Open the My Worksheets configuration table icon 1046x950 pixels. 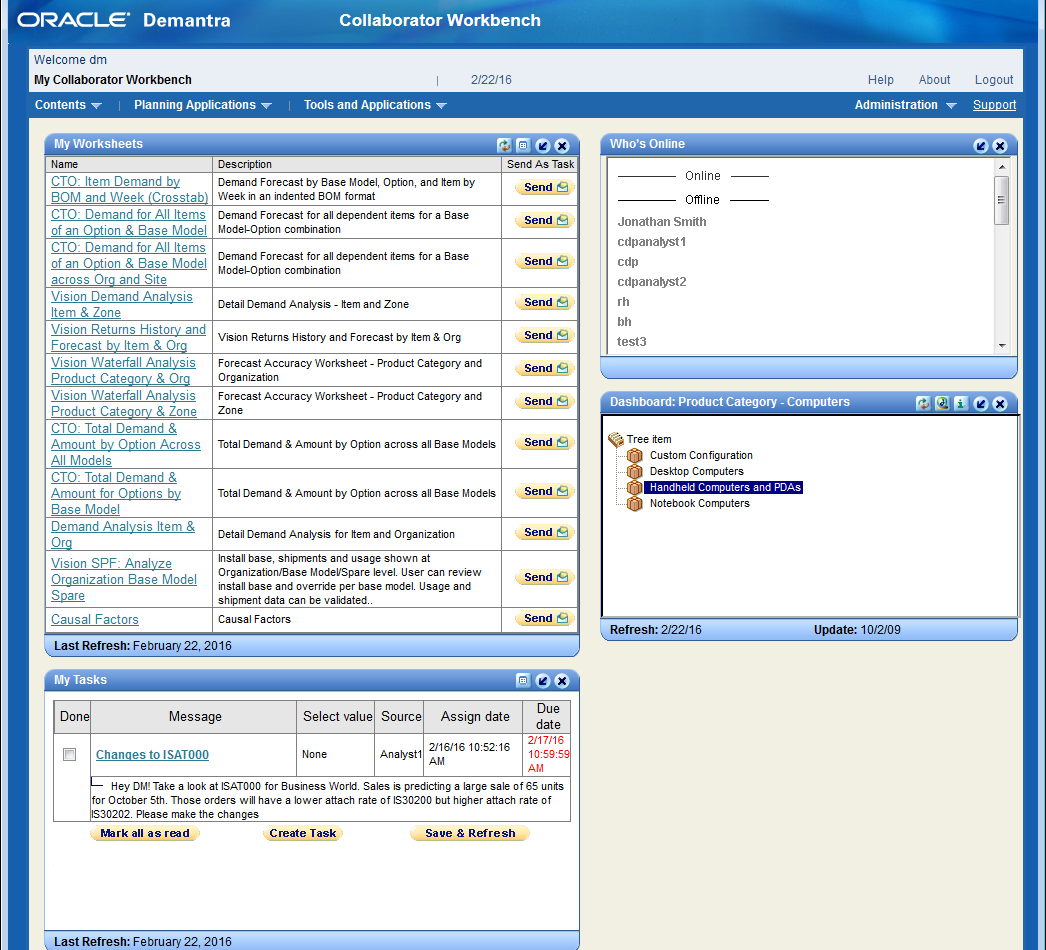(524, 145)
